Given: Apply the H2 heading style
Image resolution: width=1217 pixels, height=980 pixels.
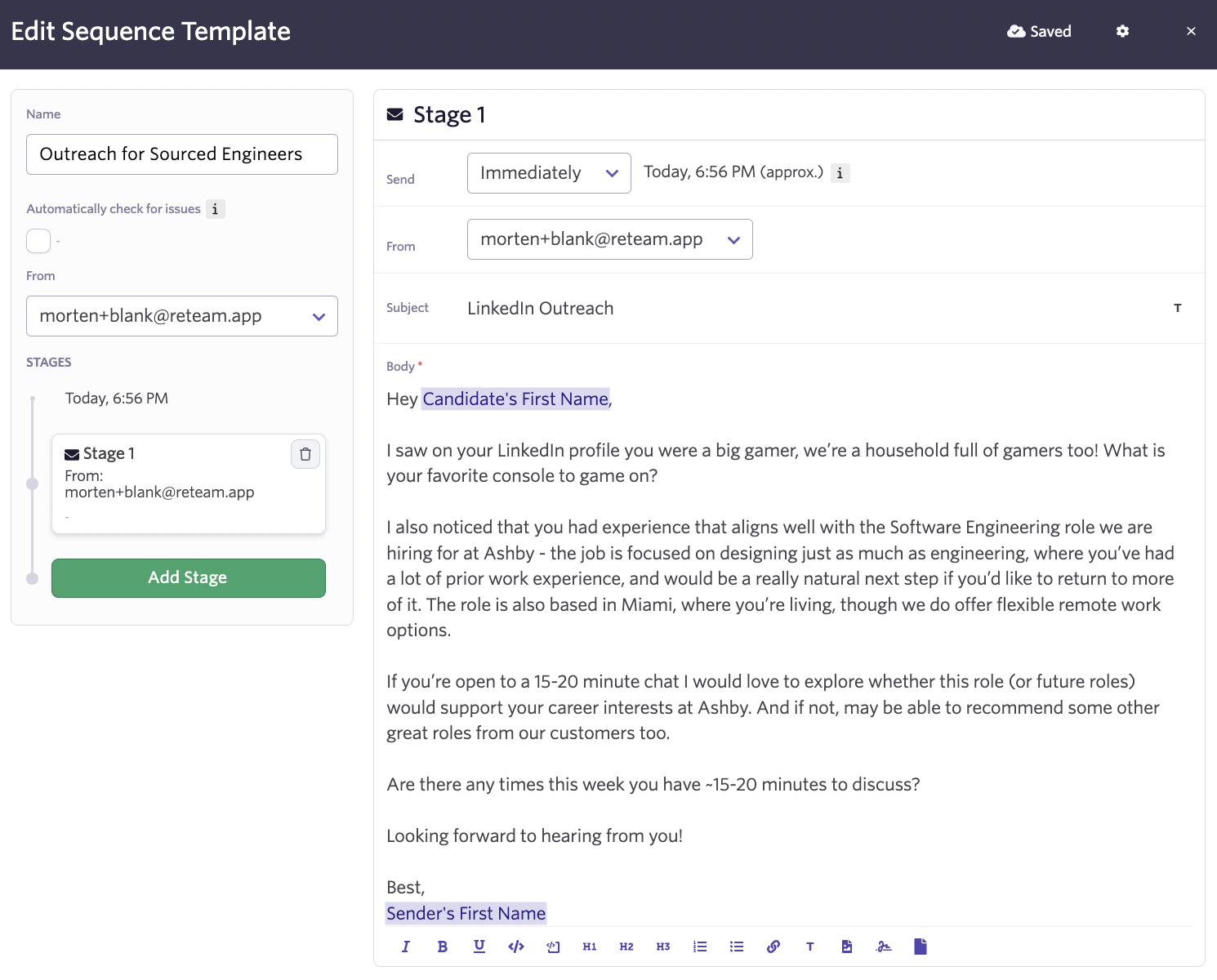Looking at the screenshot, I should point(626,947).
